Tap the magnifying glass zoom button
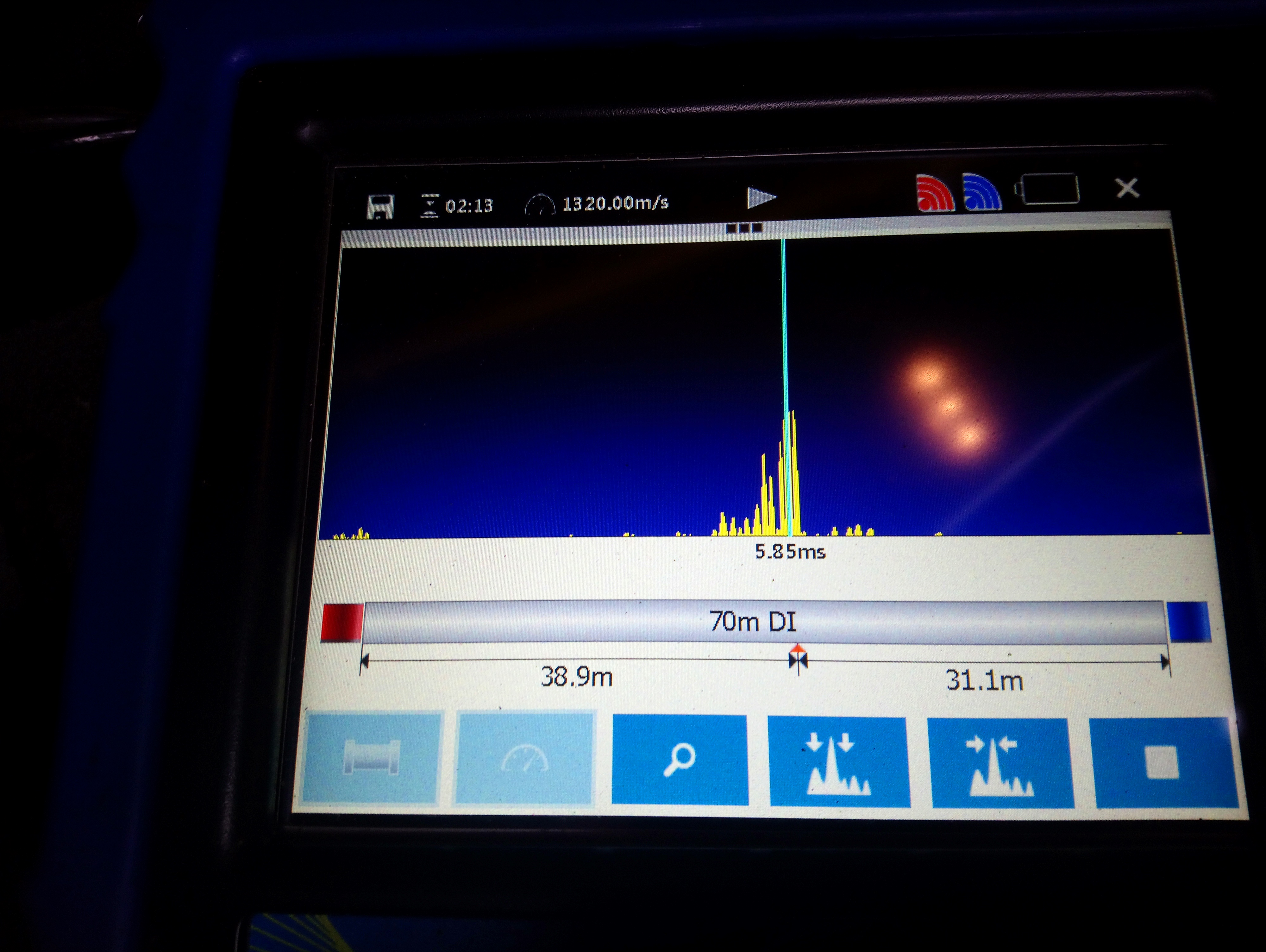Viewport: 1266px width, 952px height. click(679, 760)
